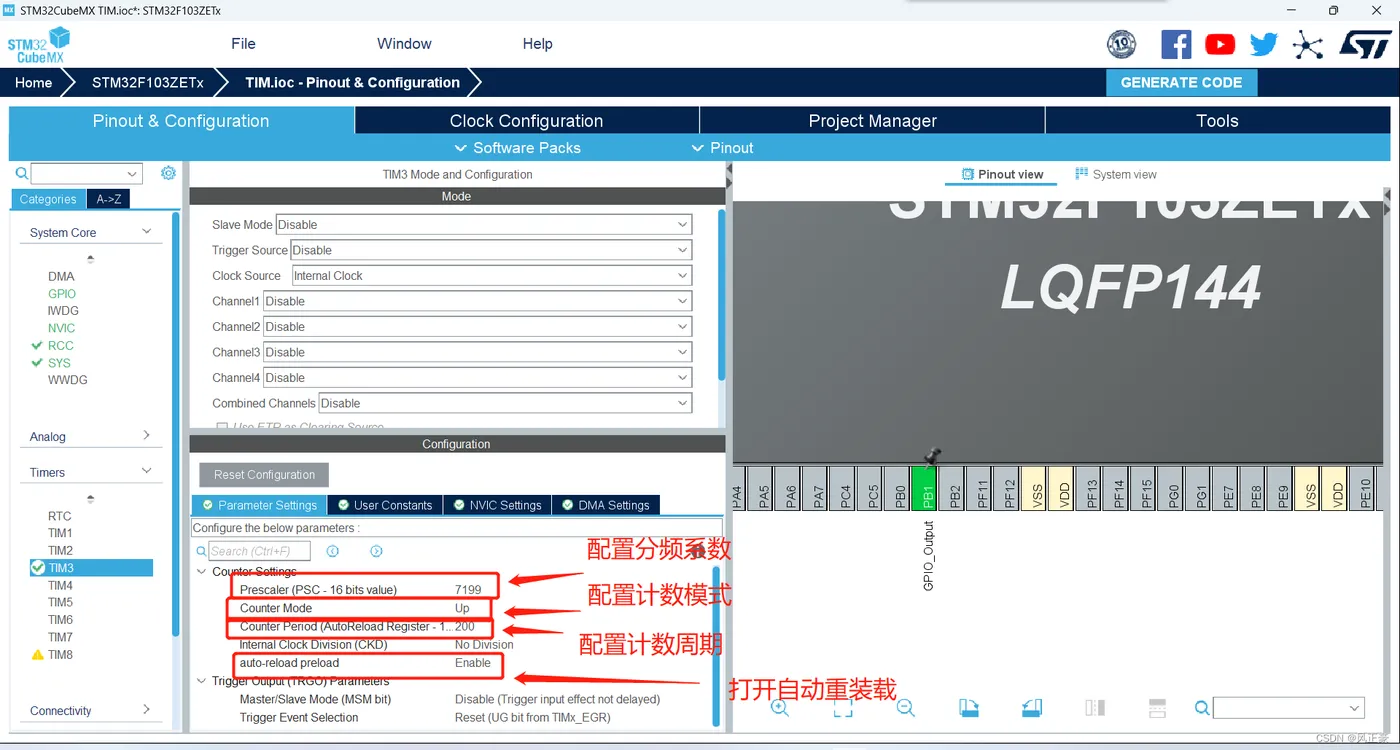Switch to the Clock Configuration tab
This screenshot has width=1400, height=750.
click(x=526, y=121)
